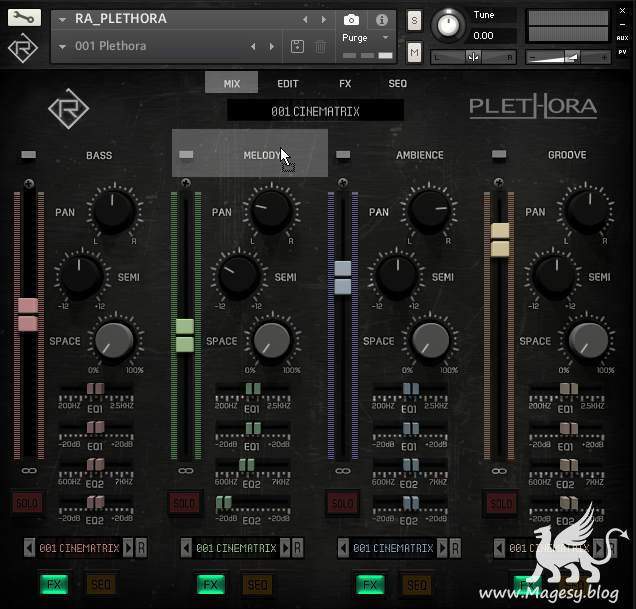Click the Groove volume fader handle
The width and height of the screenshot is (636, 609).
point(500,240)
